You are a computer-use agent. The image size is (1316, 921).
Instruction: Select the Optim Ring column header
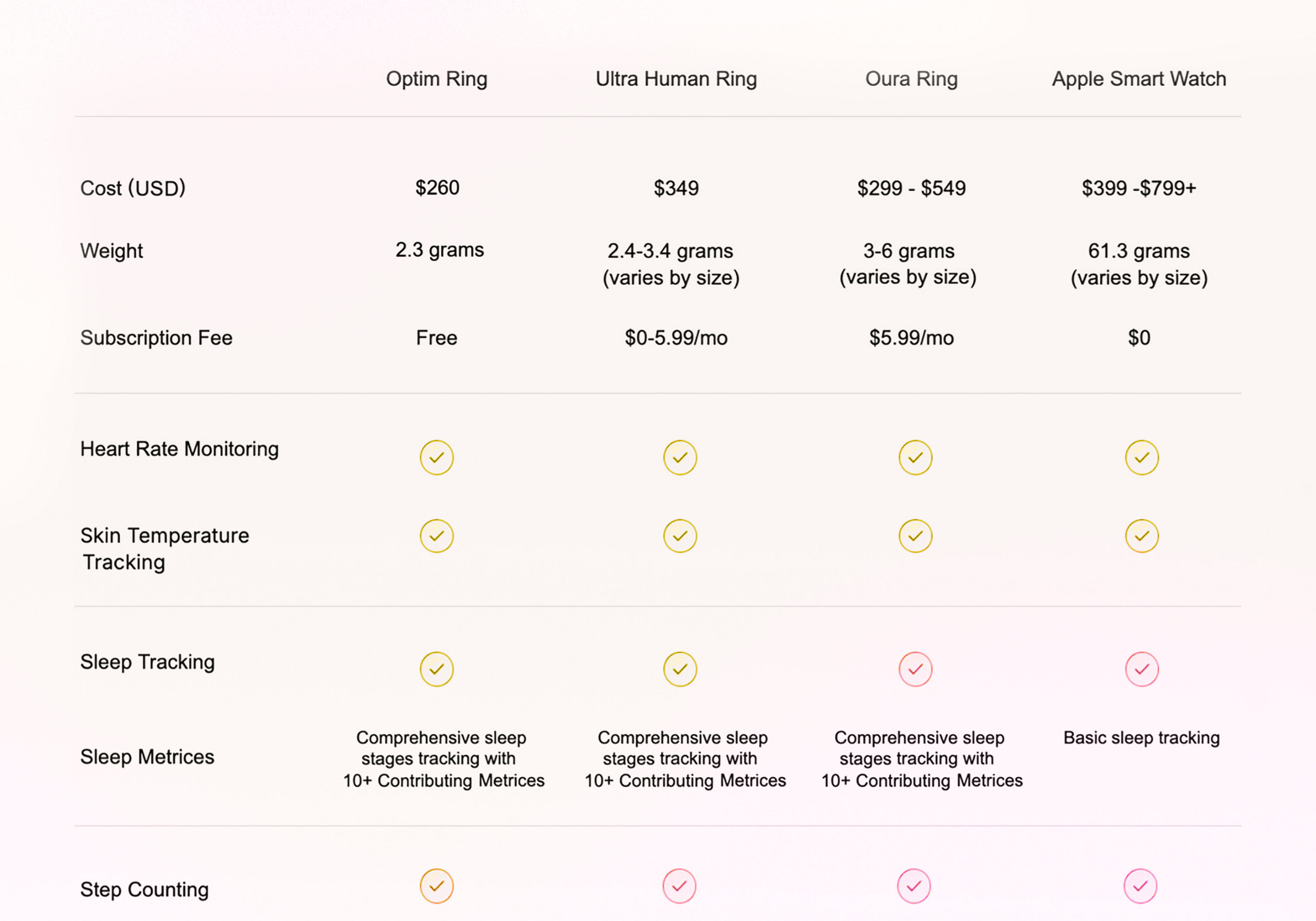[x=437, y=79]
